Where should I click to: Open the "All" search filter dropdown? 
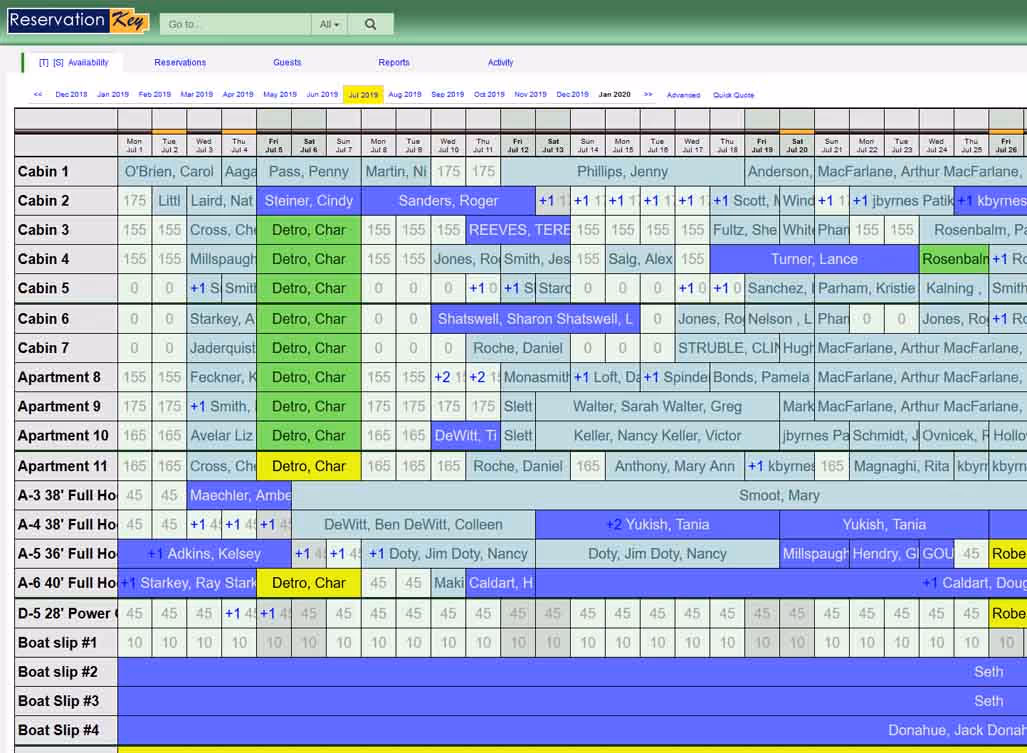pyautogui.click(x=329, y=22)
